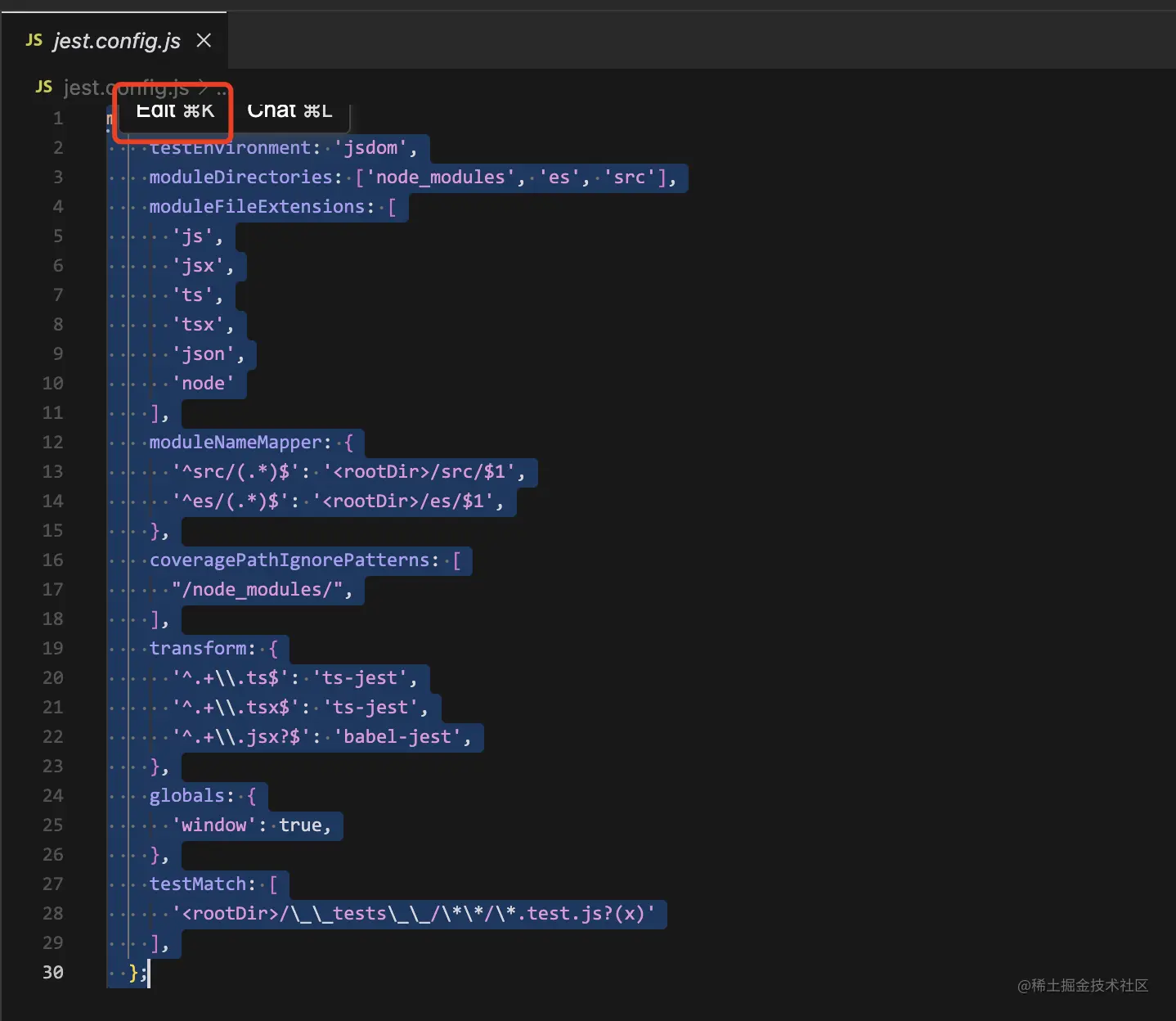Click the '<rootDir>/src/$1' string
The width and height of the screenshot is (1176, 1021).
pyautogui.click(x=420, y=471)
